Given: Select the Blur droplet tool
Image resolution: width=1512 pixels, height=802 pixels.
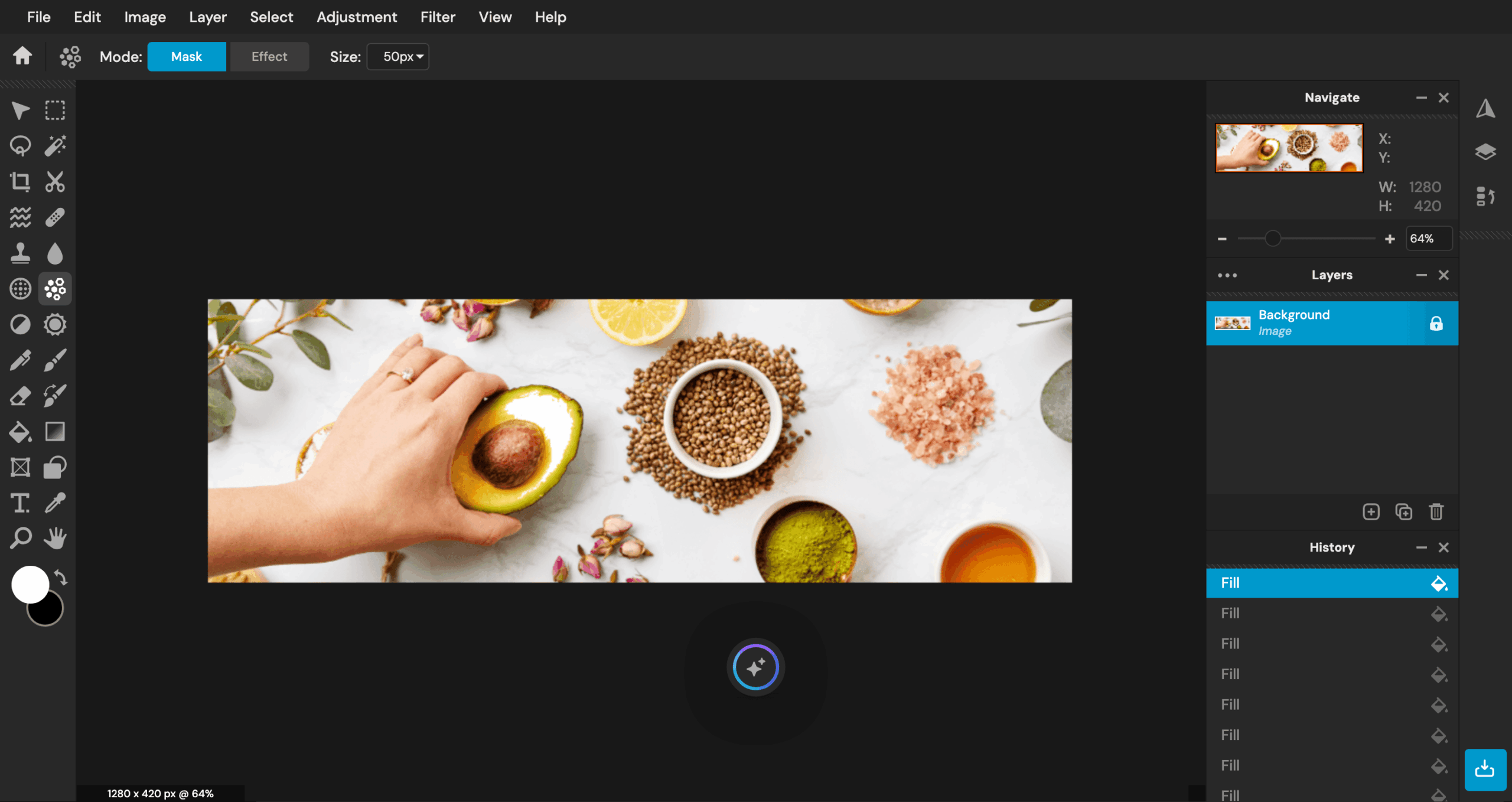Looking at the screenshot, I should [x=55, y=253].
